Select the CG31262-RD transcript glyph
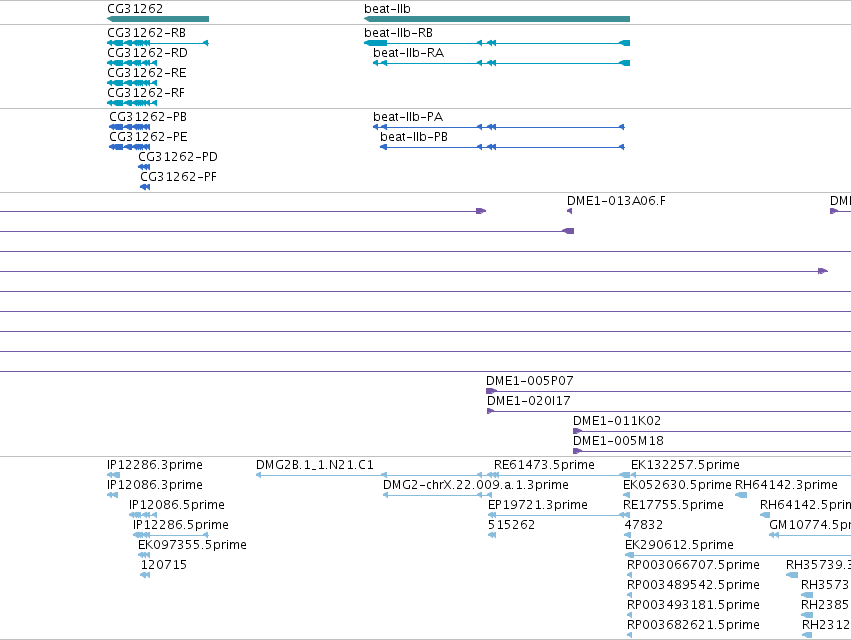The image size is (851, 640). [132, 63]
